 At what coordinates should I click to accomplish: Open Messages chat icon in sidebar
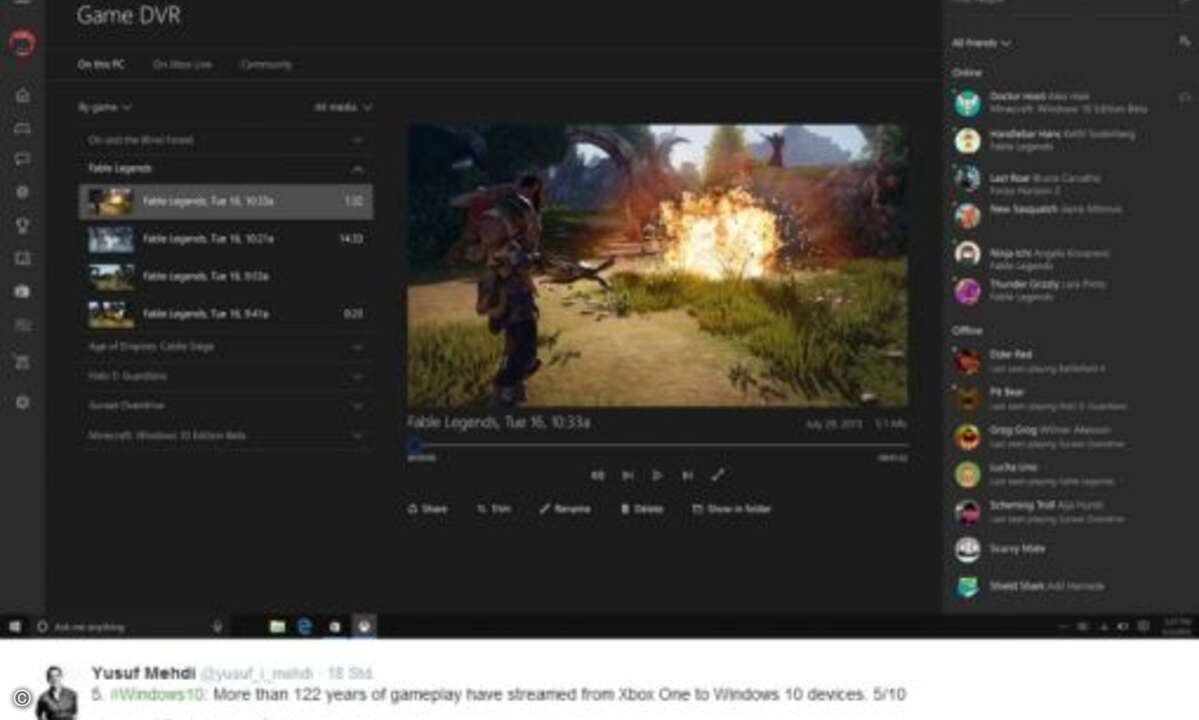(22, 159)
